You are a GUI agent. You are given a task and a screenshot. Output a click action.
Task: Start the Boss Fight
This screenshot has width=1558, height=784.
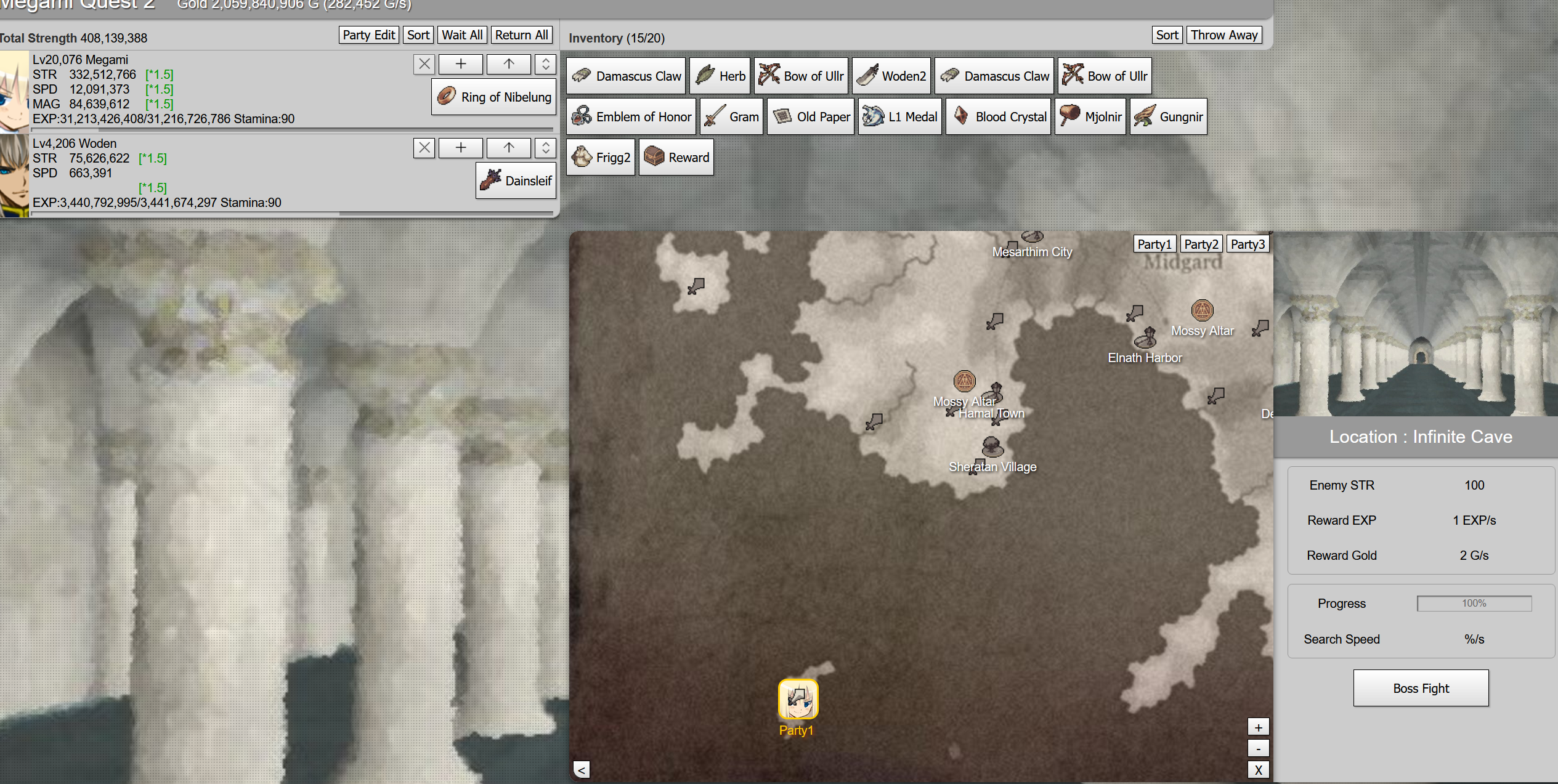1421,689
